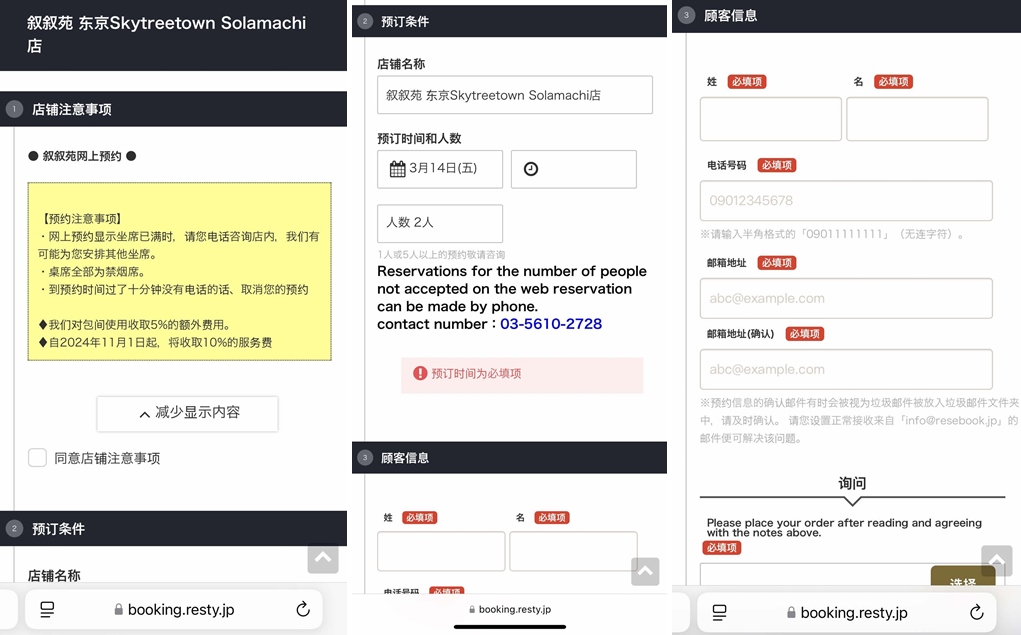
Task: Open the 3月14日(五) date picker
Action: [440, 169]
